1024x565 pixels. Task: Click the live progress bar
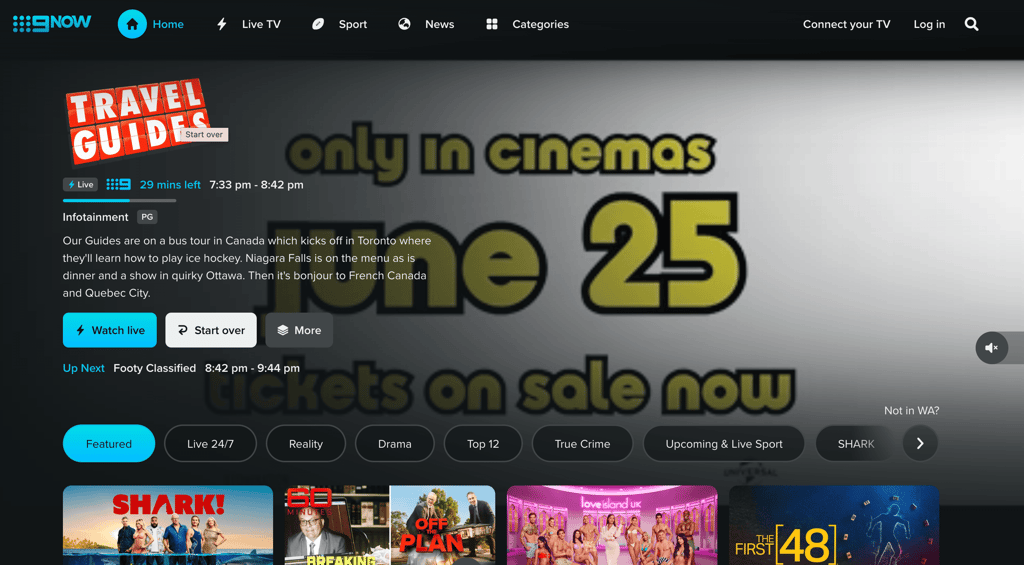(120, 201)
